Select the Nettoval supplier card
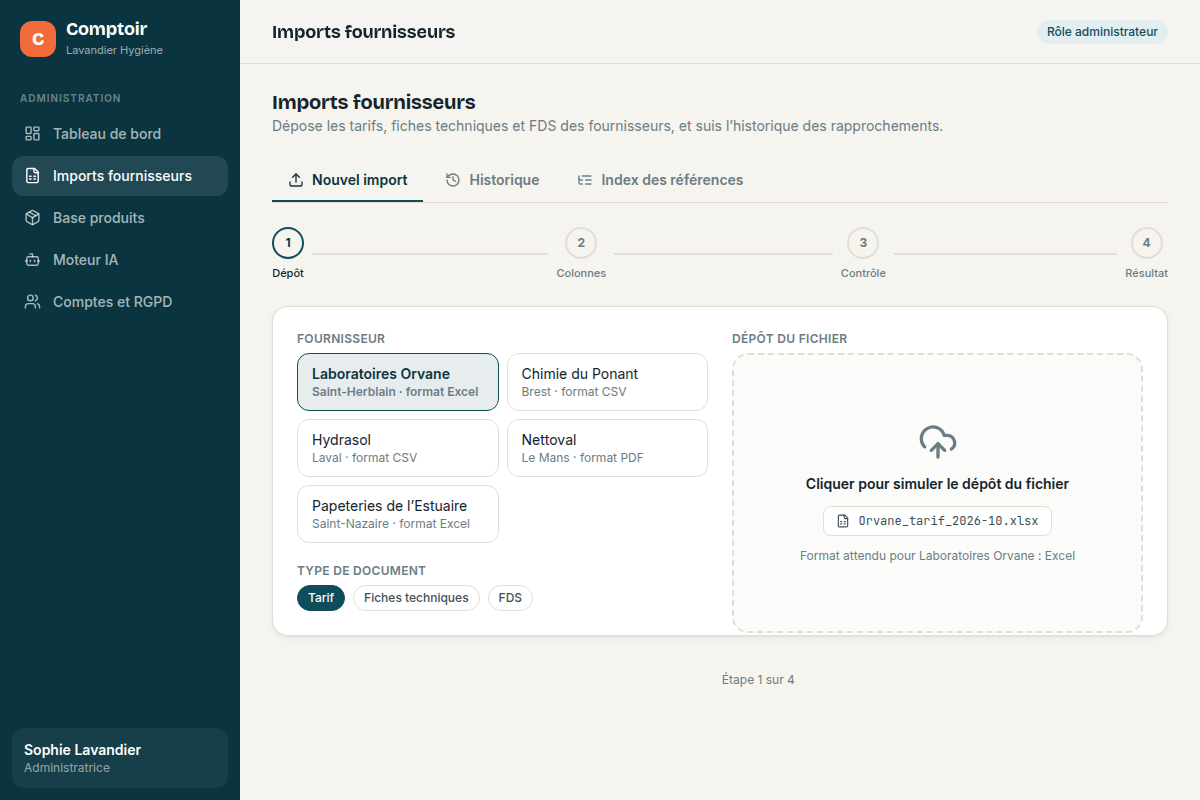The height and width of the screenshot is (800, 1200). tap(607, 448)
